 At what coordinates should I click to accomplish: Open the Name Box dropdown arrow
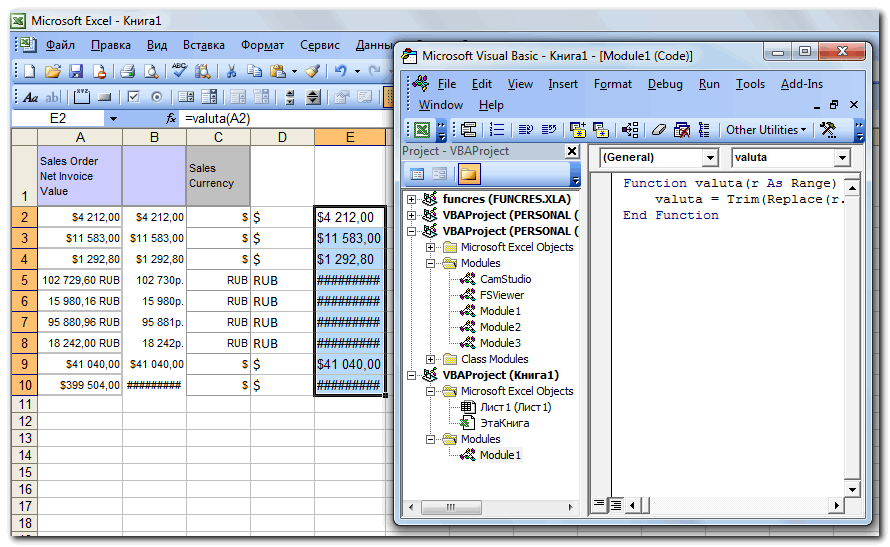[x=114, y=119]
